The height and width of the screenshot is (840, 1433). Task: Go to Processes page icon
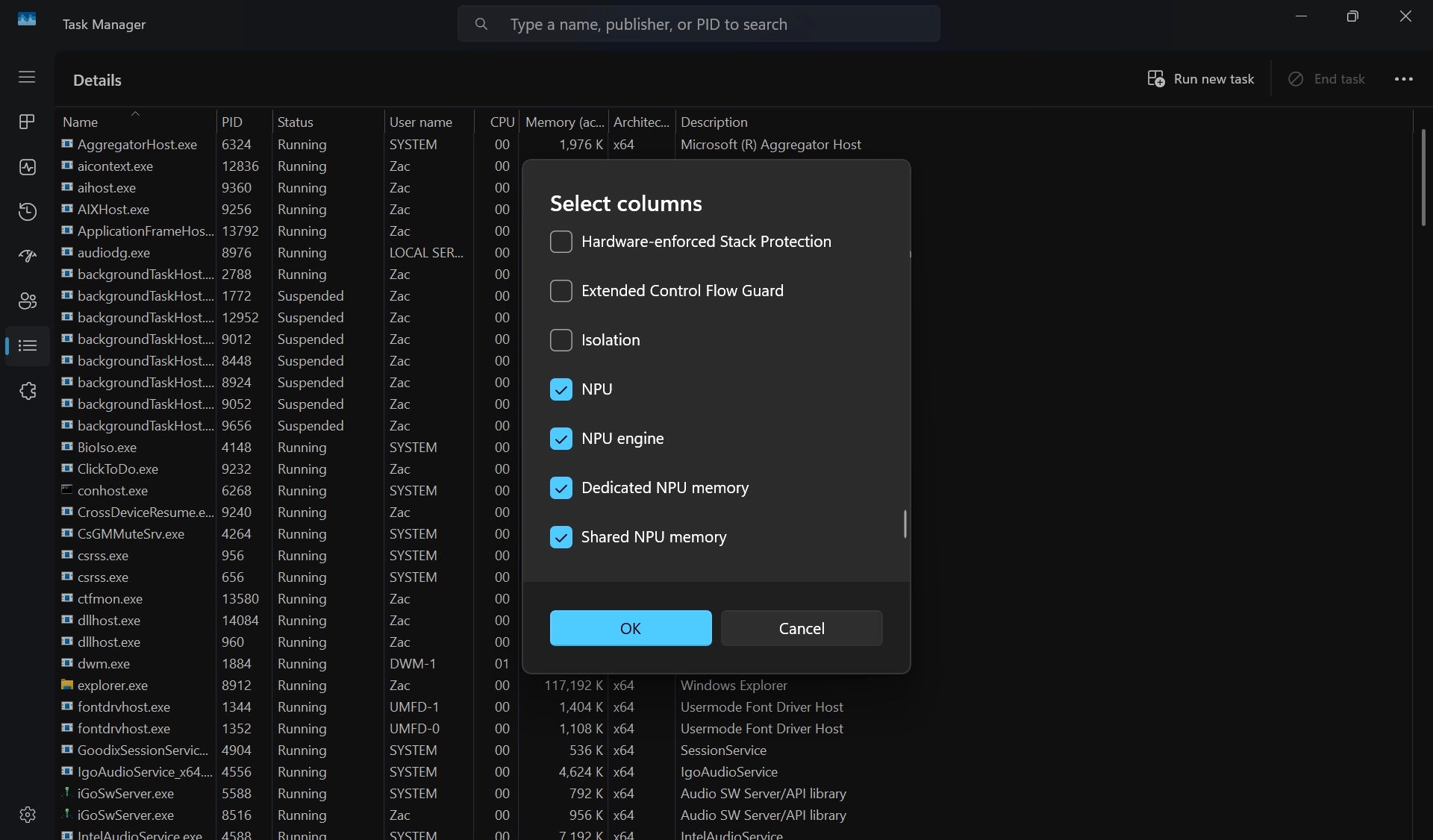(x=27, y=122)
